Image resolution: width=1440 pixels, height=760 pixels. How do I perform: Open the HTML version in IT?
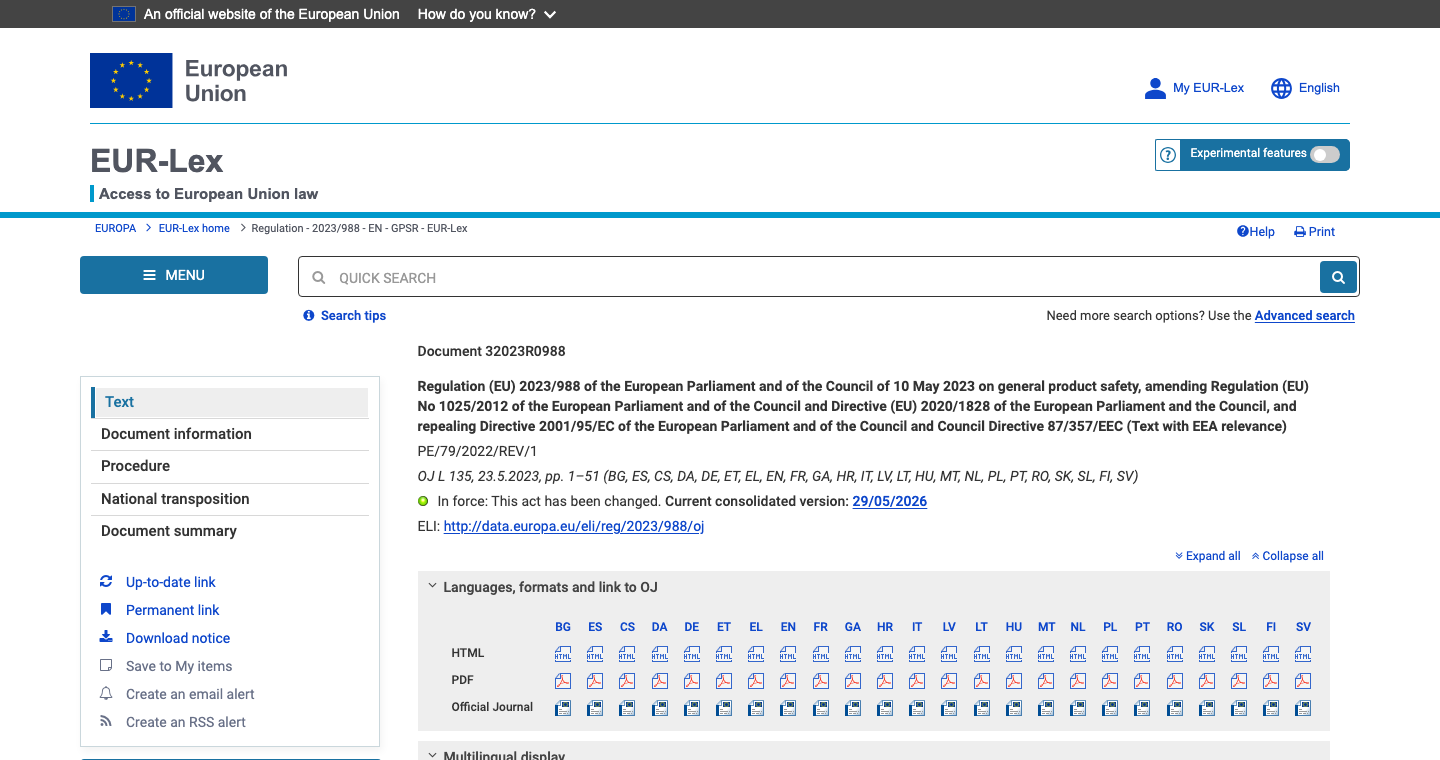coord(917,654)
